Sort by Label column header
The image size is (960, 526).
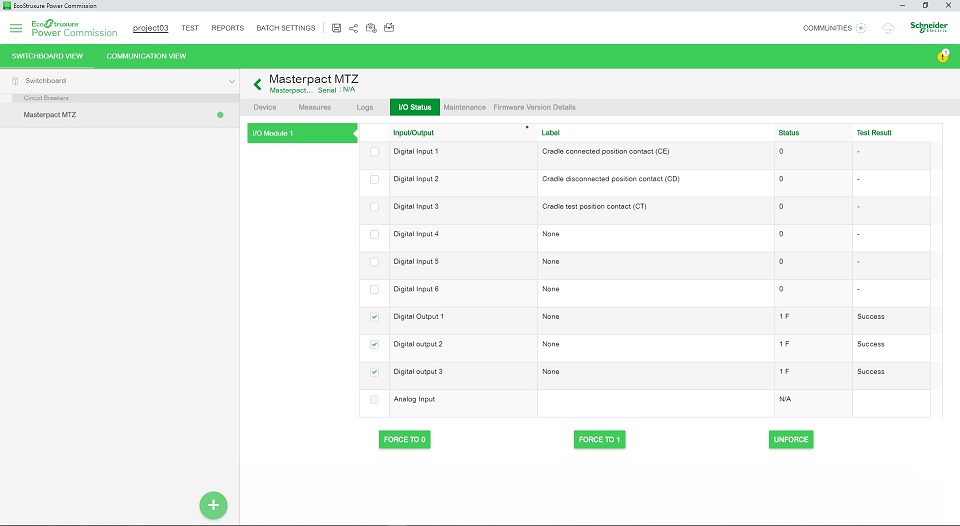[550, 133]
